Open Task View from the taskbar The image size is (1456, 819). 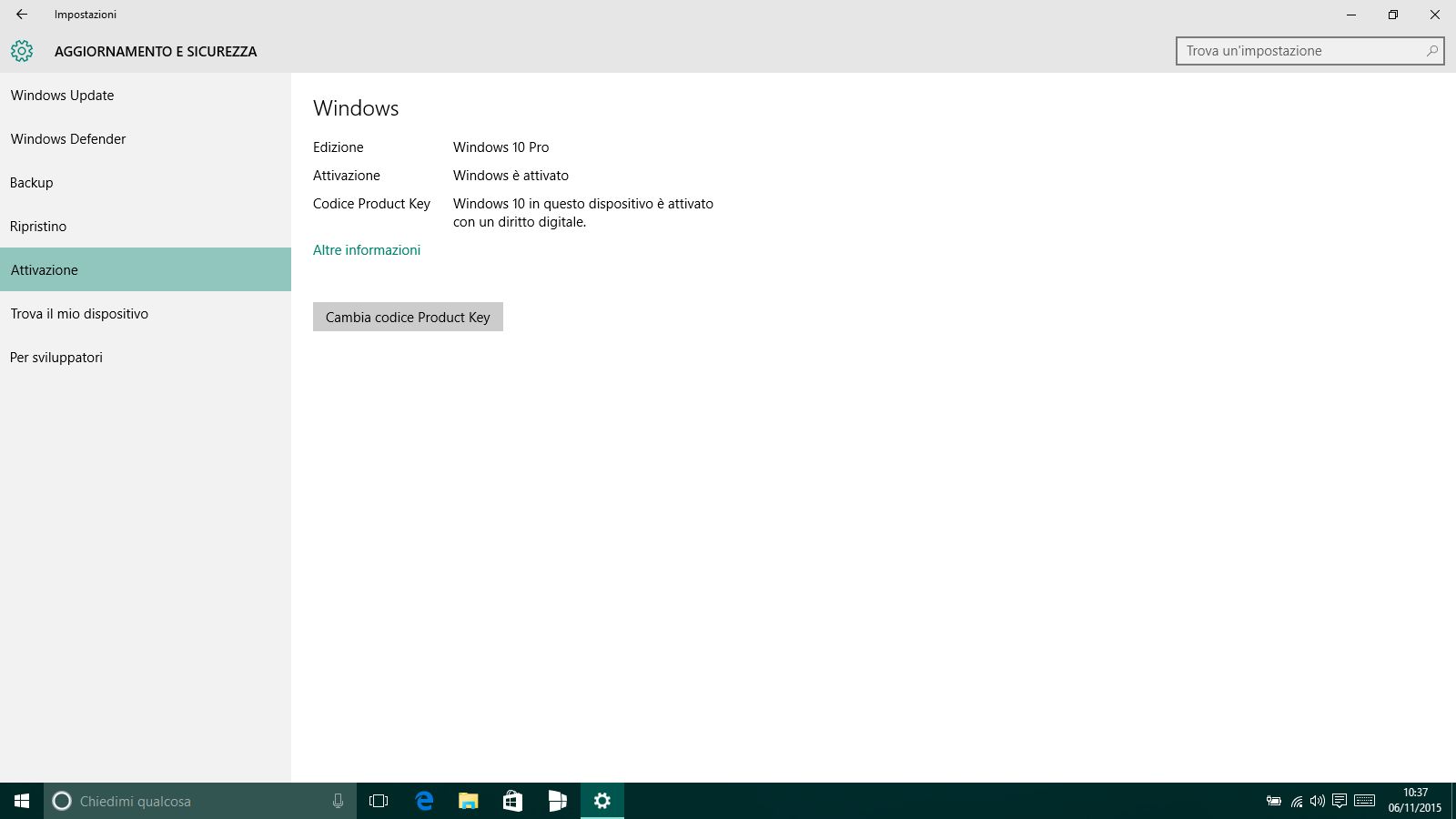click(379, 801)
